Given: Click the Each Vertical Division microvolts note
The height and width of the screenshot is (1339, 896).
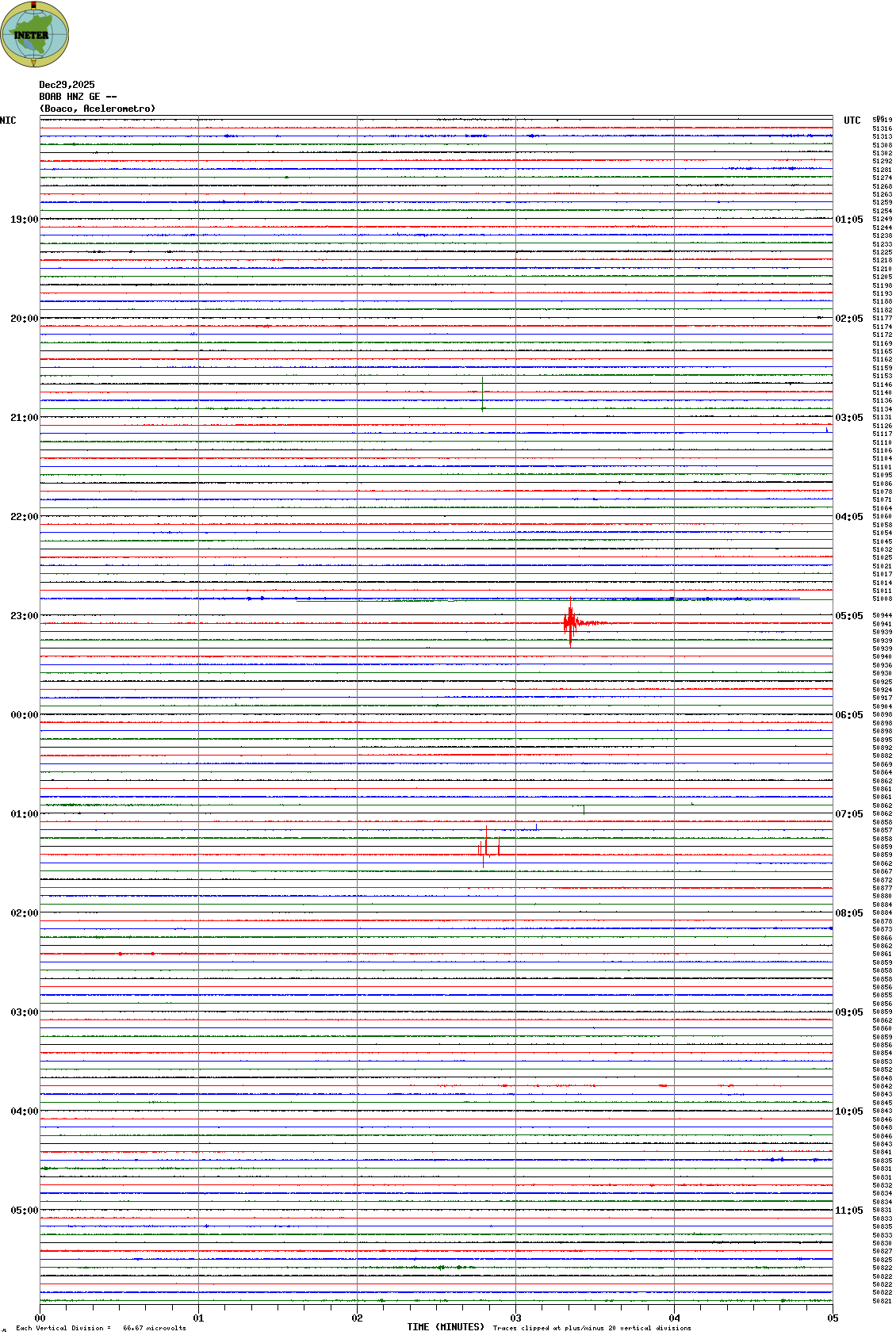Looking at the screenshot, I should click(101, 1328).
